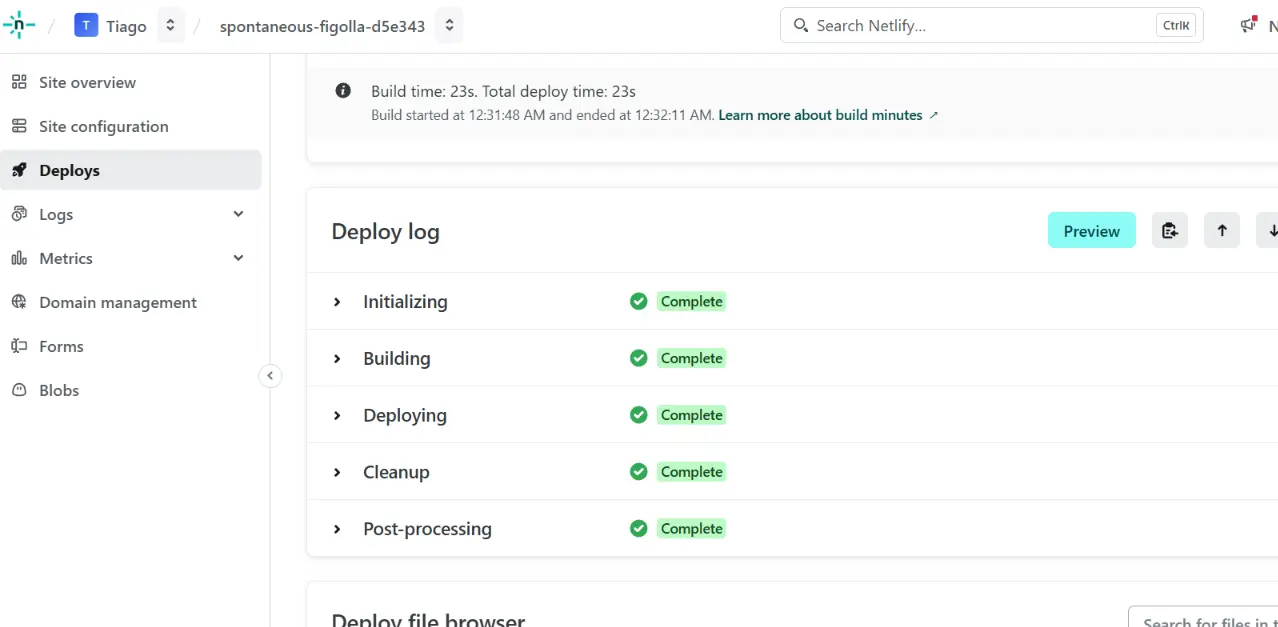Viewport: 1278px width, 627px height.
Task: Copy the deploy log to clipboard
Action: (1169, 230)
